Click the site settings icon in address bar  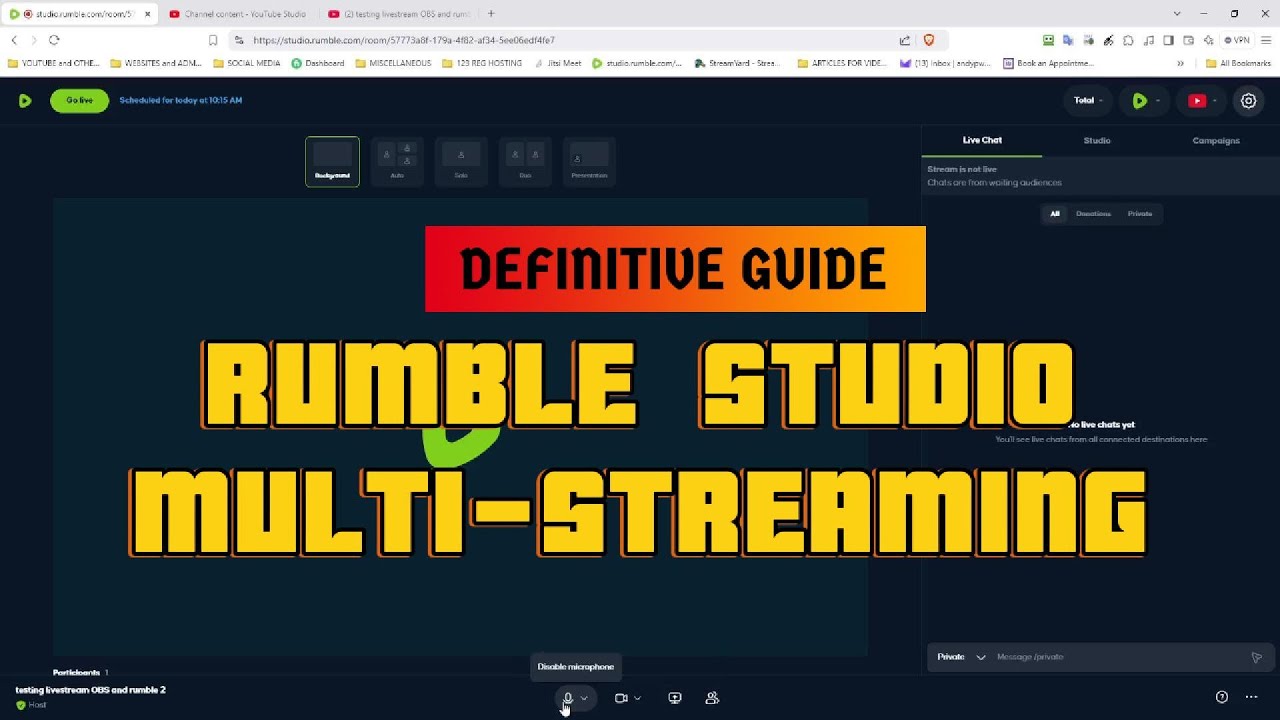click(x=239, y=40)
